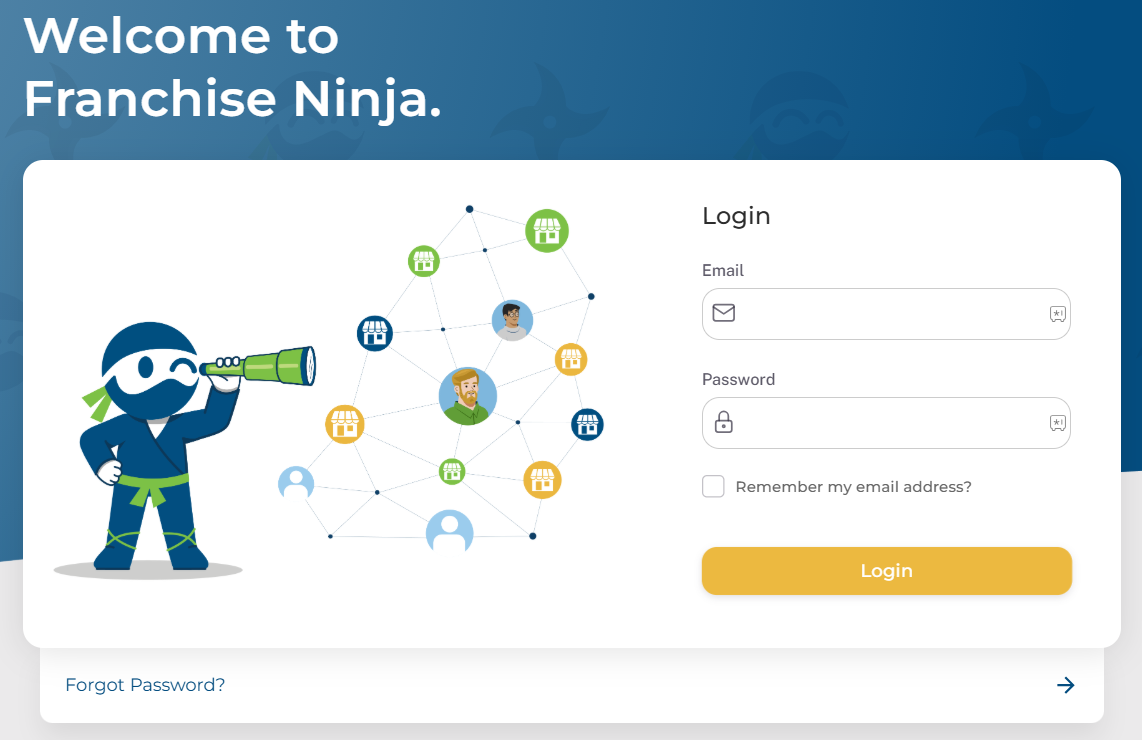Click the password manager icon in Password field
The image size is (1142, 740).
1057,423
